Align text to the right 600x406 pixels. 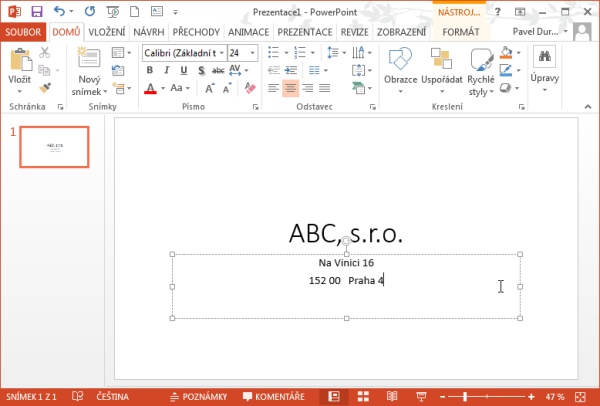coord(308,88)
